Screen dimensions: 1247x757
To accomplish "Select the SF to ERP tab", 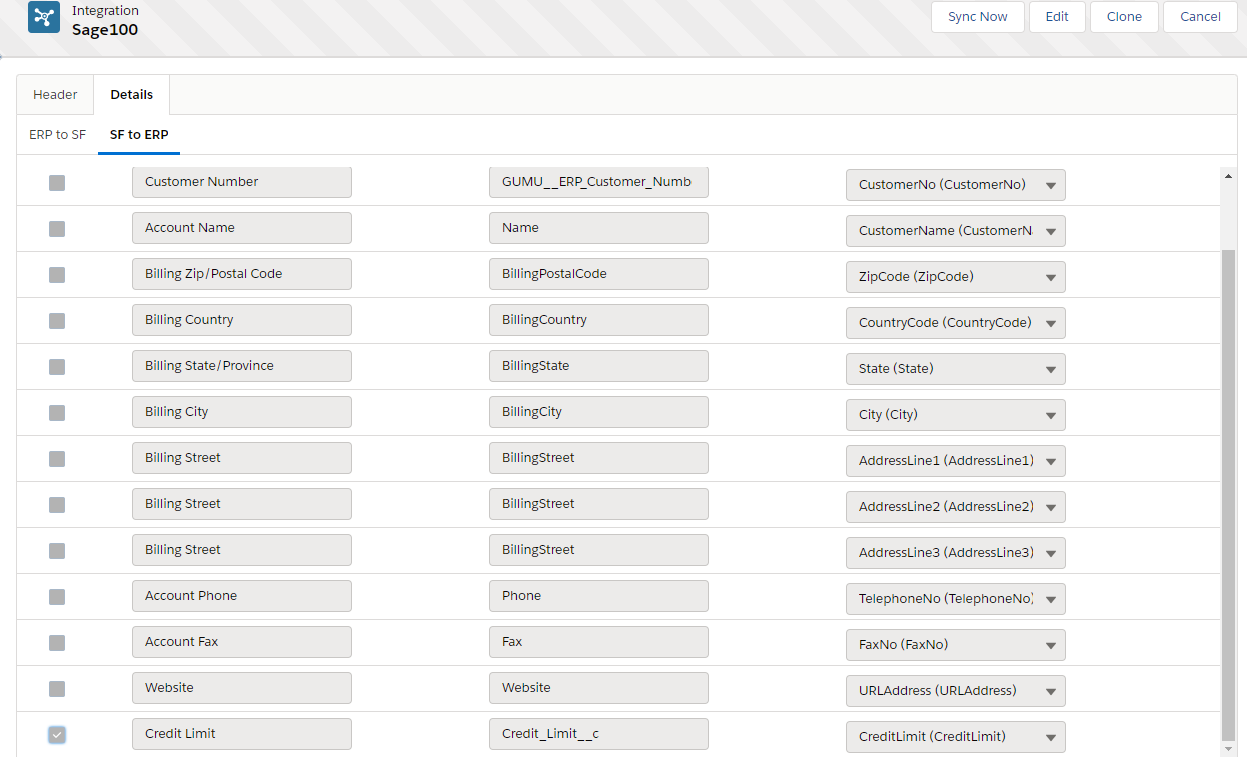I will click(x=139, y=135).
